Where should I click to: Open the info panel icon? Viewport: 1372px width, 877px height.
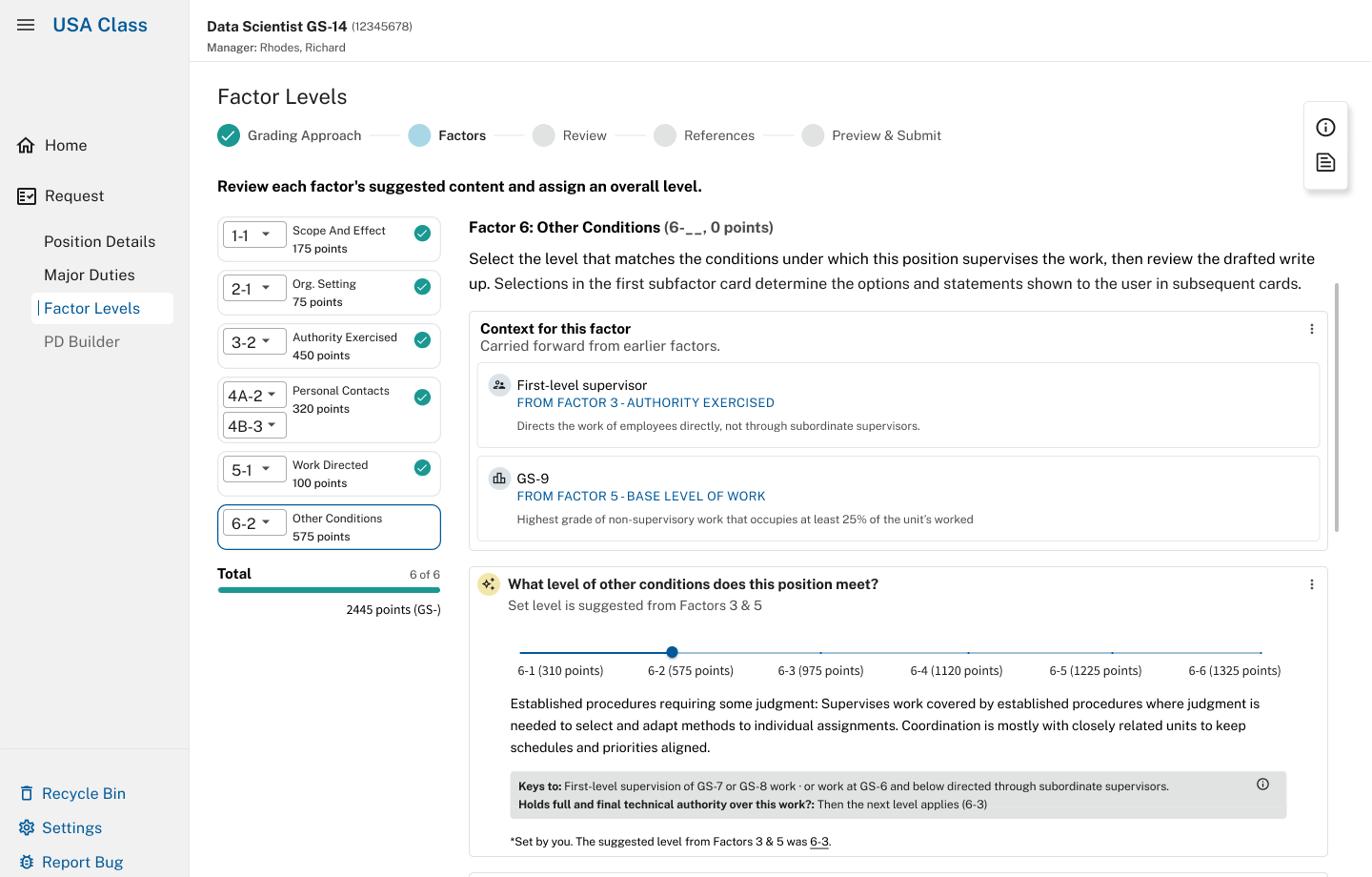tap(1325, 128)
